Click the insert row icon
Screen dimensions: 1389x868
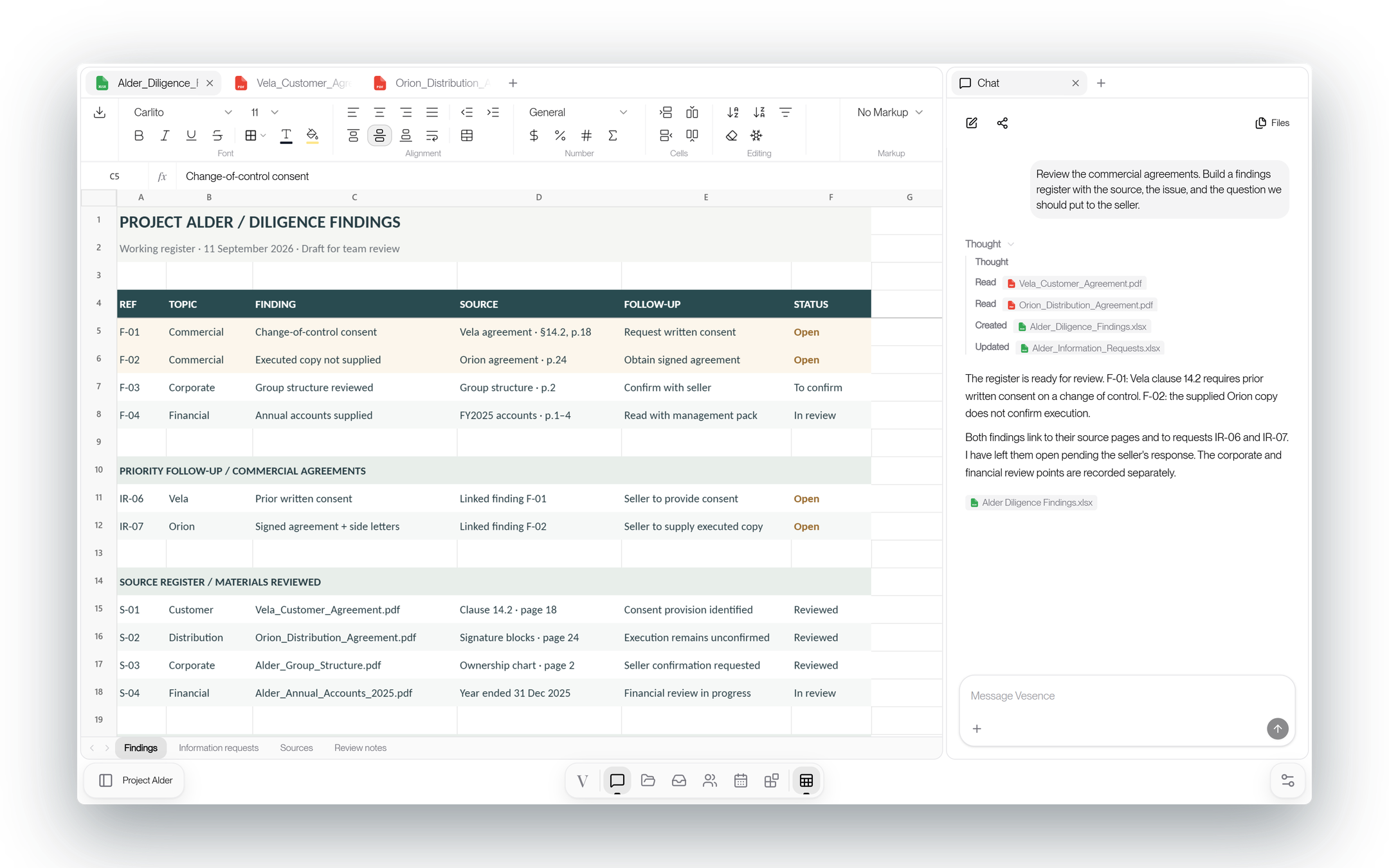(x=666, y=113)
